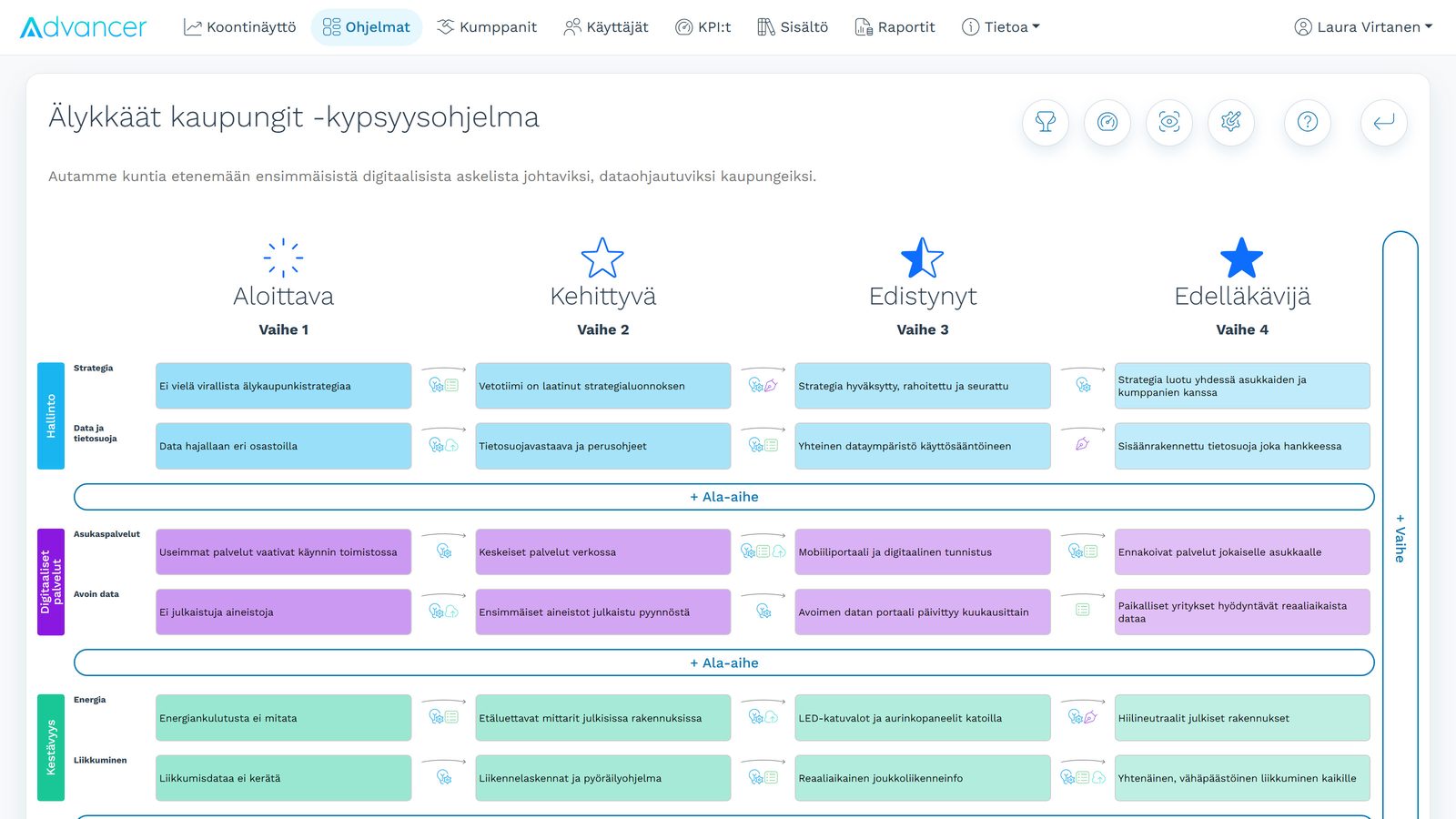Open the Kumppanit menu item
Viewport: 1456px width, 819px height.
[487, 27]
